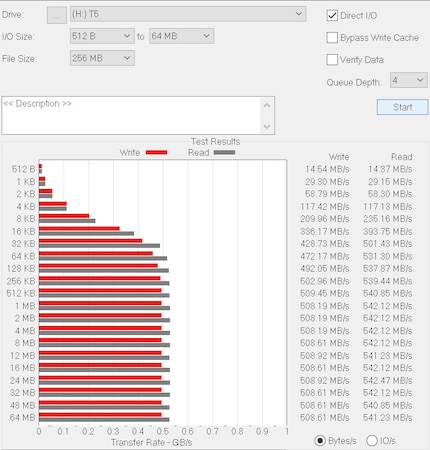Open the Queue Depth dropdown
This screenshot has height=450, width=430.
click(409, 80)
